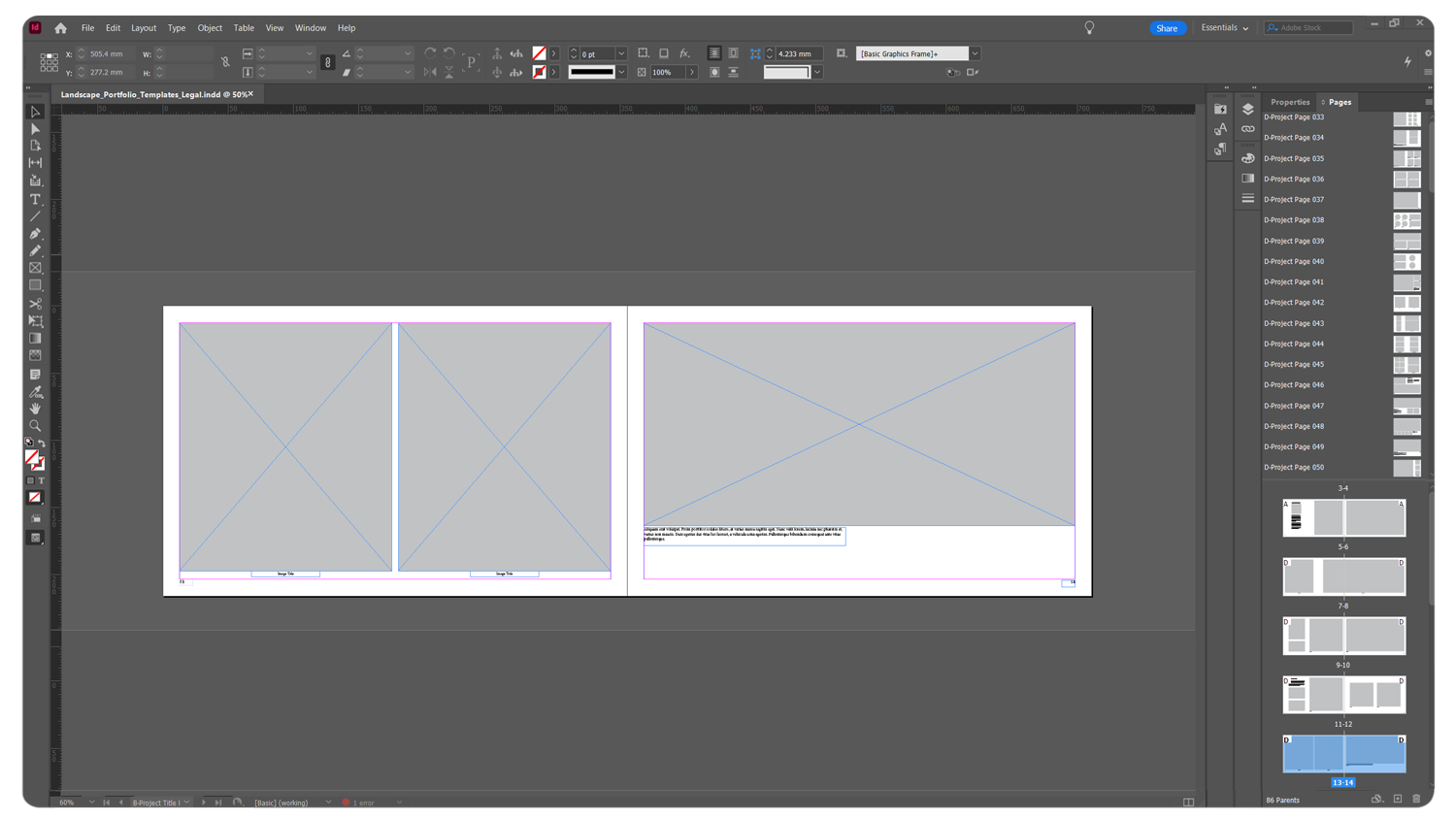Toggle formatting affects text button
The image size is (1456, 821).
(41, 481)
